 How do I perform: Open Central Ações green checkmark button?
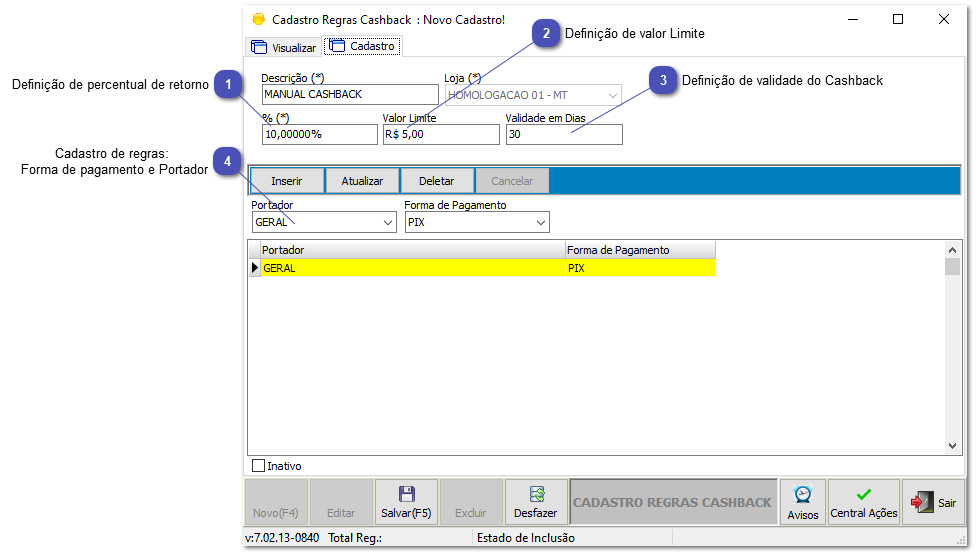(864, 502)
